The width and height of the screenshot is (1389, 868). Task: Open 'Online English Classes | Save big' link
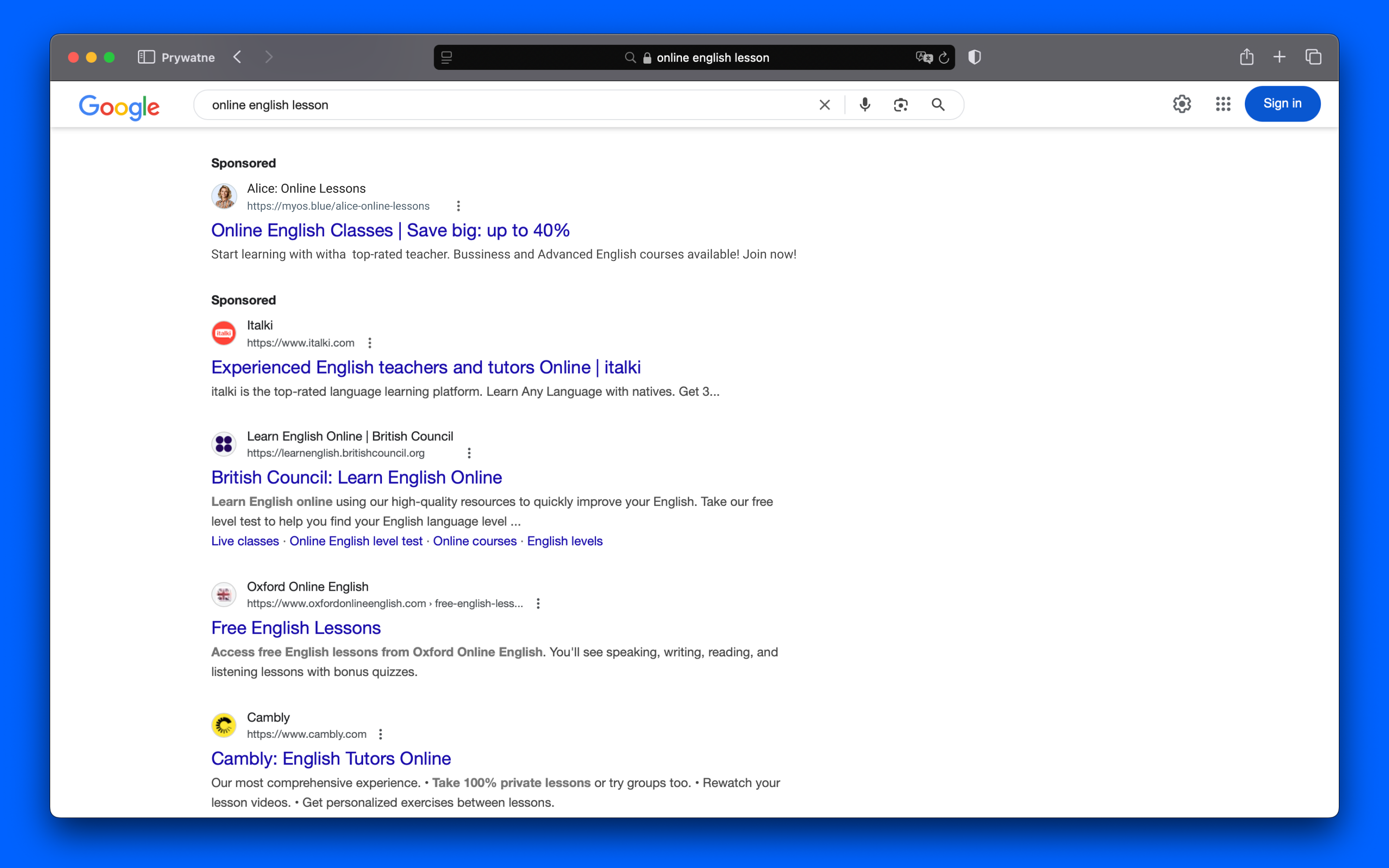click(x=390, y=230)
